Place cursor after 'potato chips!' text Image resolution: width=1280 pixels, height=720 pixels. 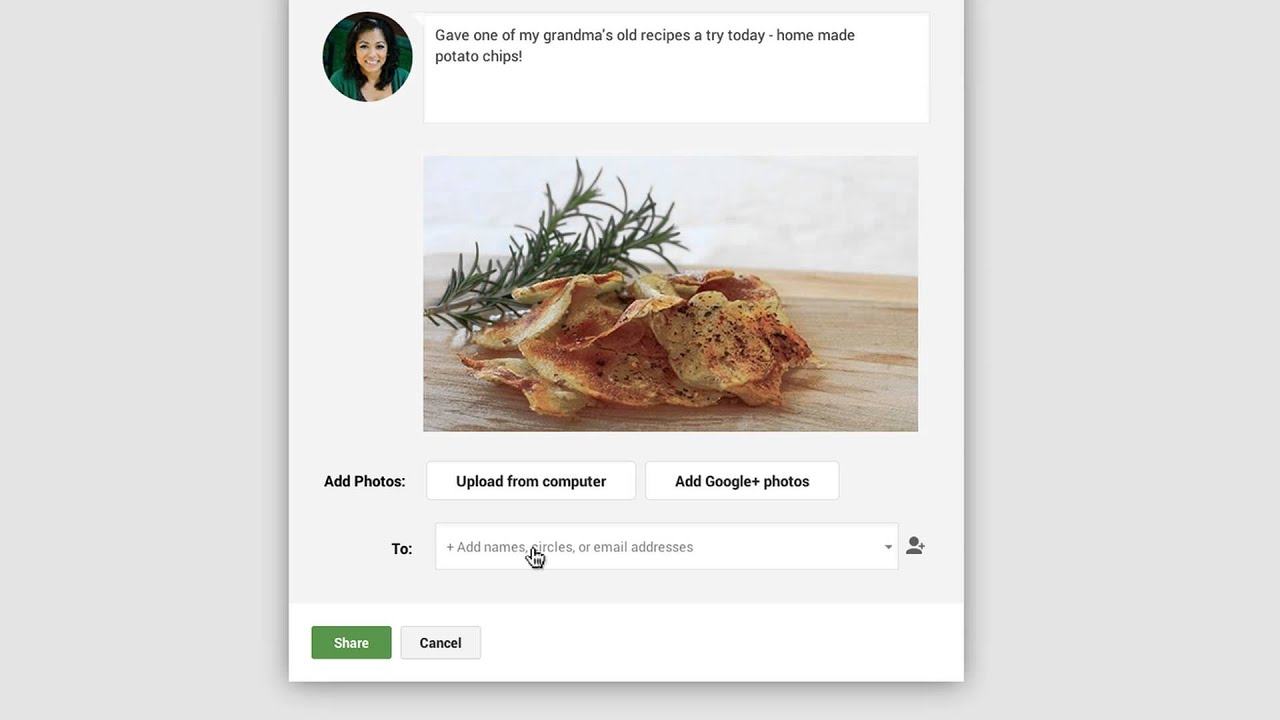pyautogui.click(x=523, y=56)
